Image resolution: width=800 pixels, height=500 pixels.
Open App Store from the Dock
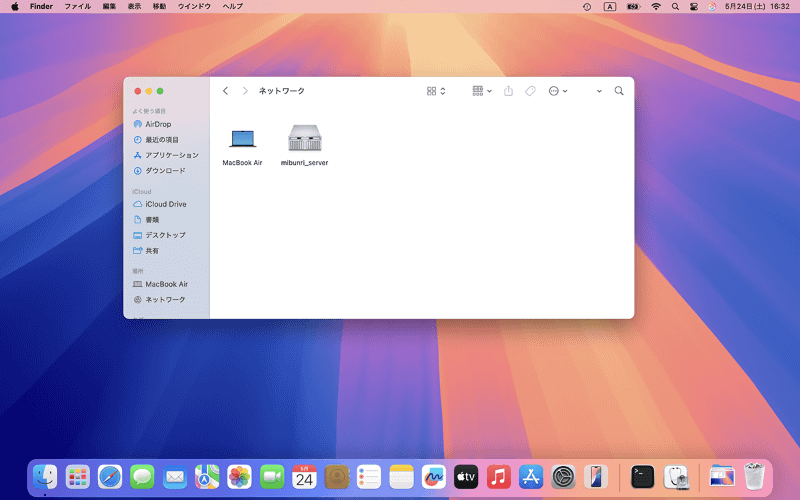[531, 478]
